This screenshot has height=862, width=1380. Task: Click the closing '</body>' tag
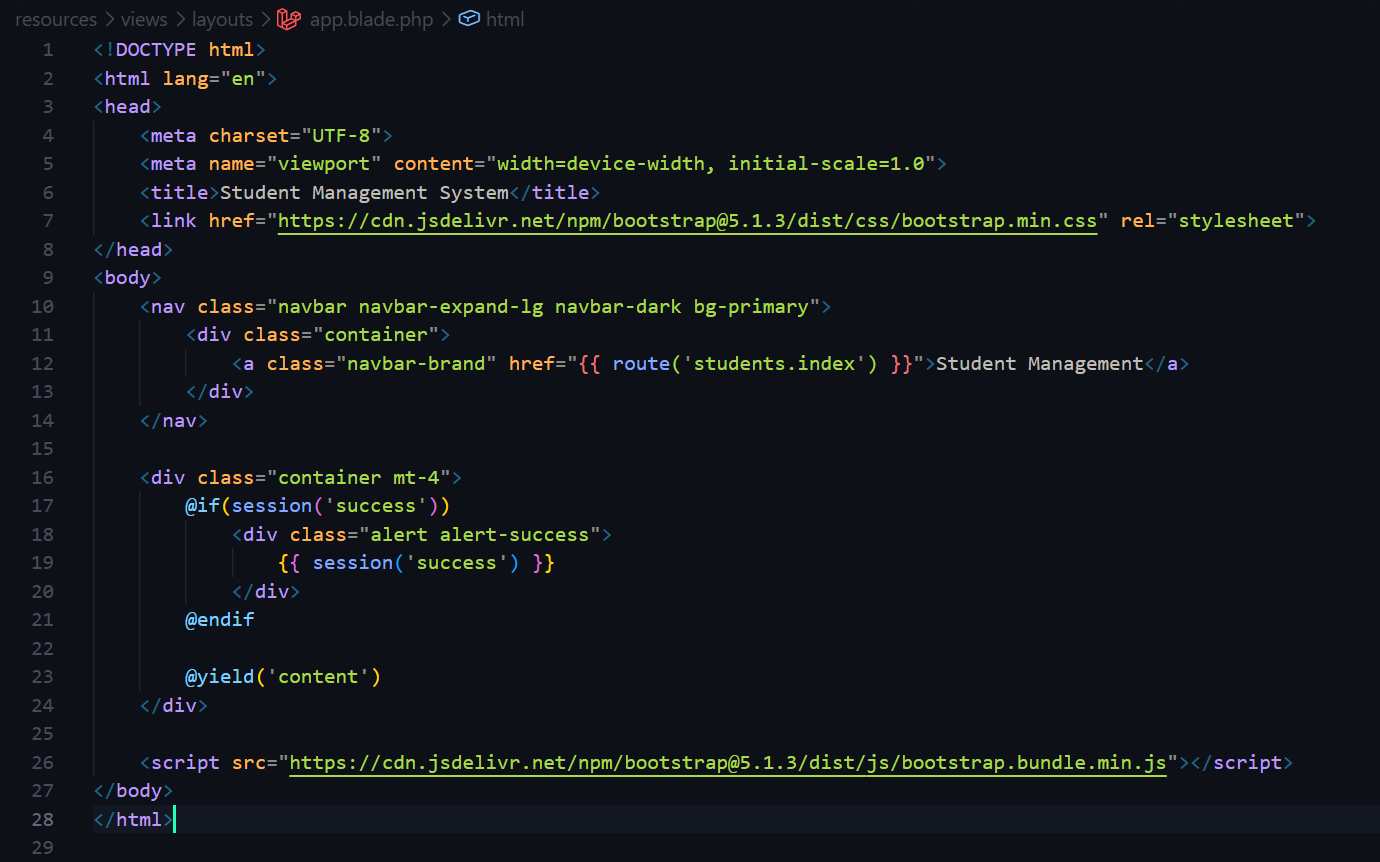133,791
